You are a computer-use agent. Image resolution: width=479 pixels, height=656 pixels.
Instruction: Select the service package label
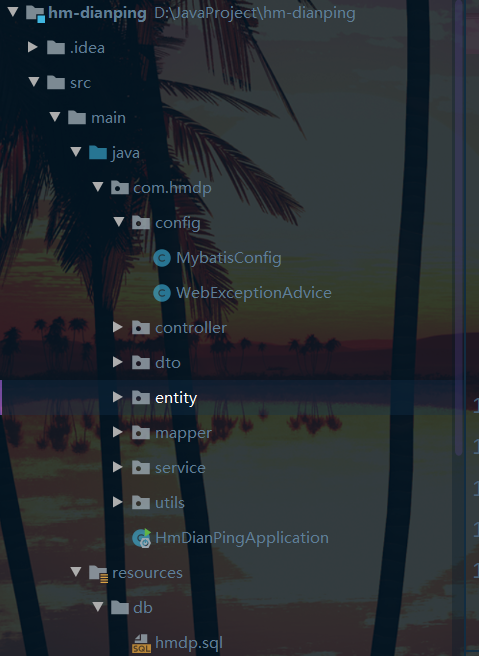pyautogui.click(x=180, y=468)
